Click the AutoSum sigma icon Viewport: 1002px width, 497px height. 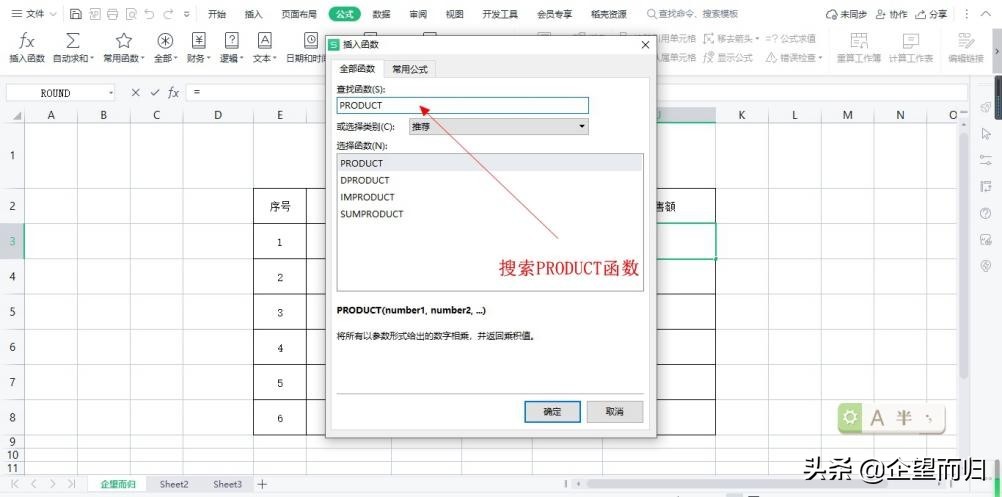(73, 41)
